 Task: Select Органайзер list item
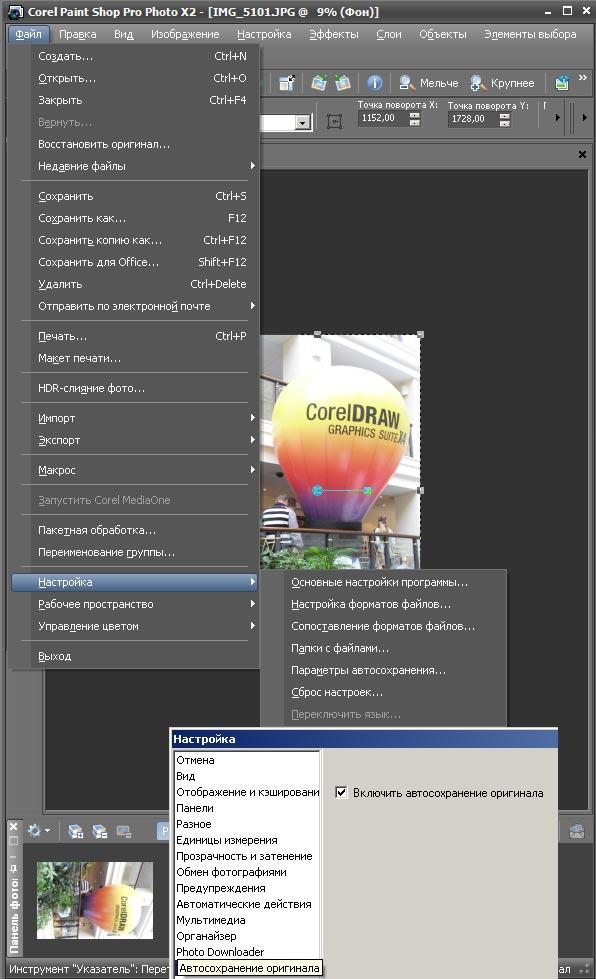247,935
